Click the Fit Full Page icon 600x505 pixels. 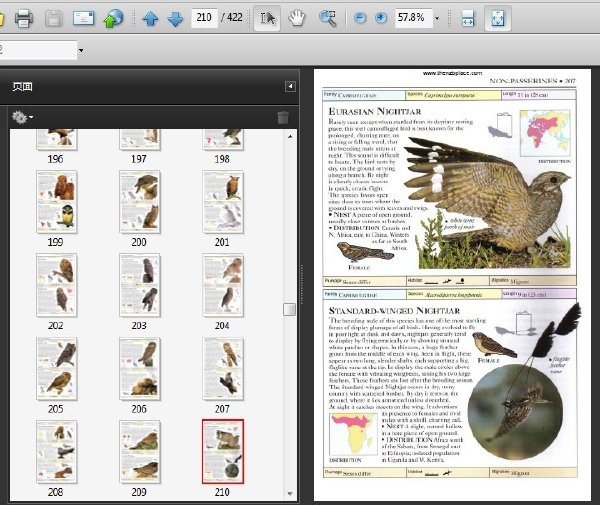point(497,18)
